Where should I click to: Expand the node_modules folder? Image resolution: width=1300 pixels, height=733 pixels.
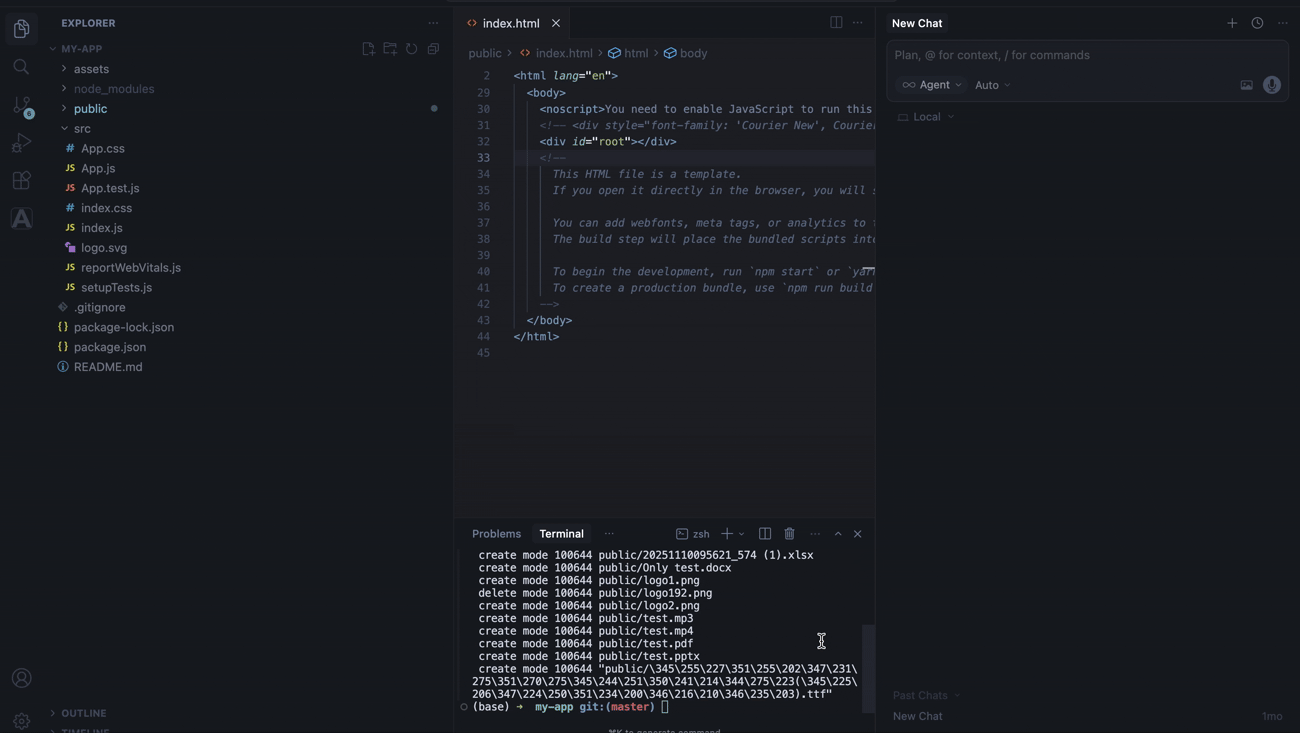point(114,89)
